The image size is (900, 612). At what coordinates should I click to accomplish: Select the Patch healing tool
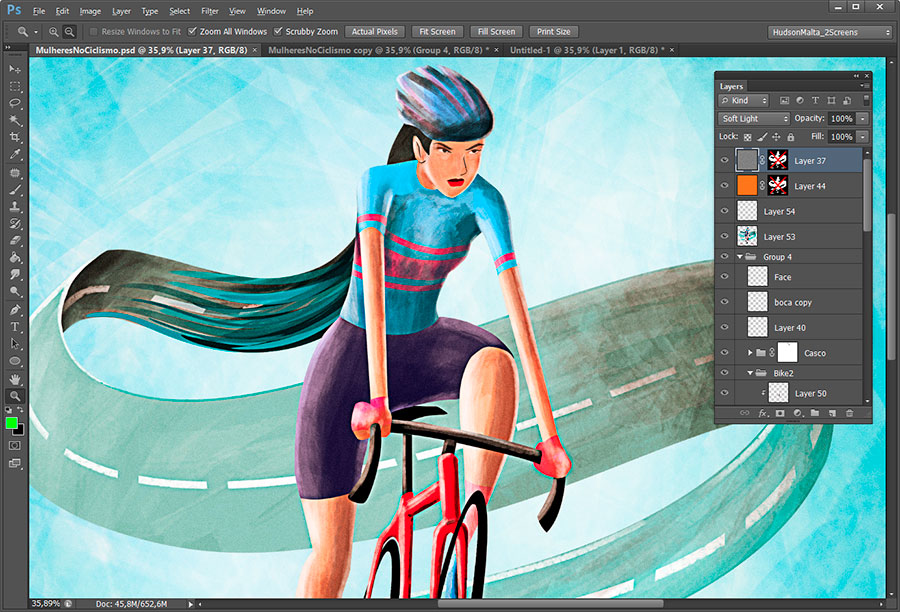point(15,173)
